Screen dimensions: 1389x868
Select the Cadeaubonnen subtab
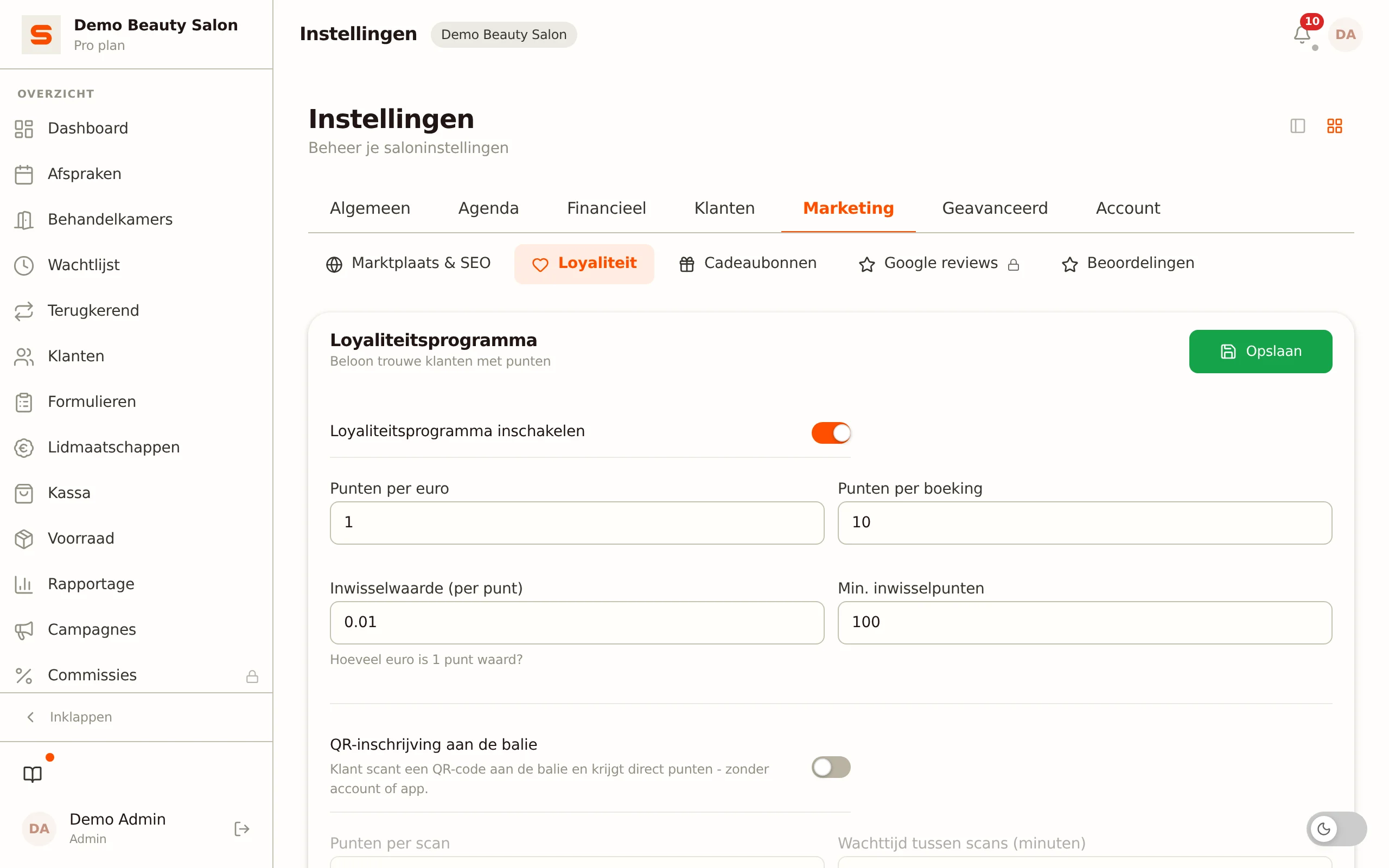pos(747,264)
